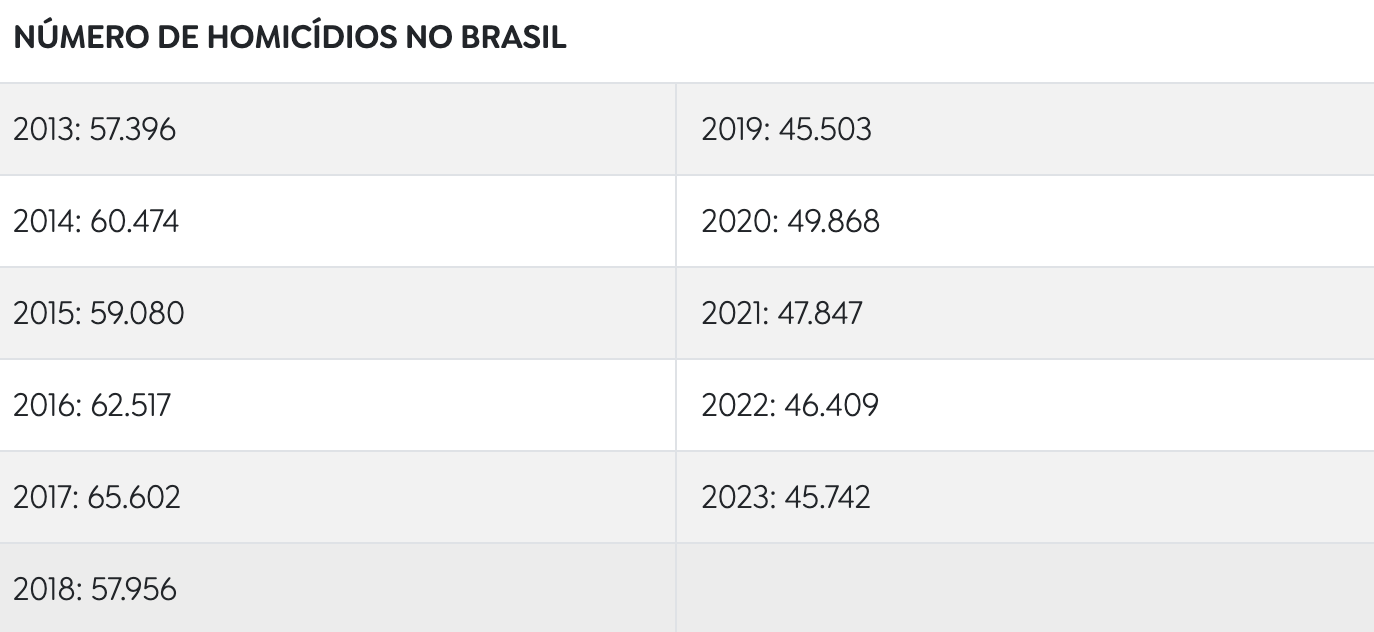Viewport: 1374px width, 632px height.
Task: Select the 2014: 60.474 cell
Action: [338, 221]
